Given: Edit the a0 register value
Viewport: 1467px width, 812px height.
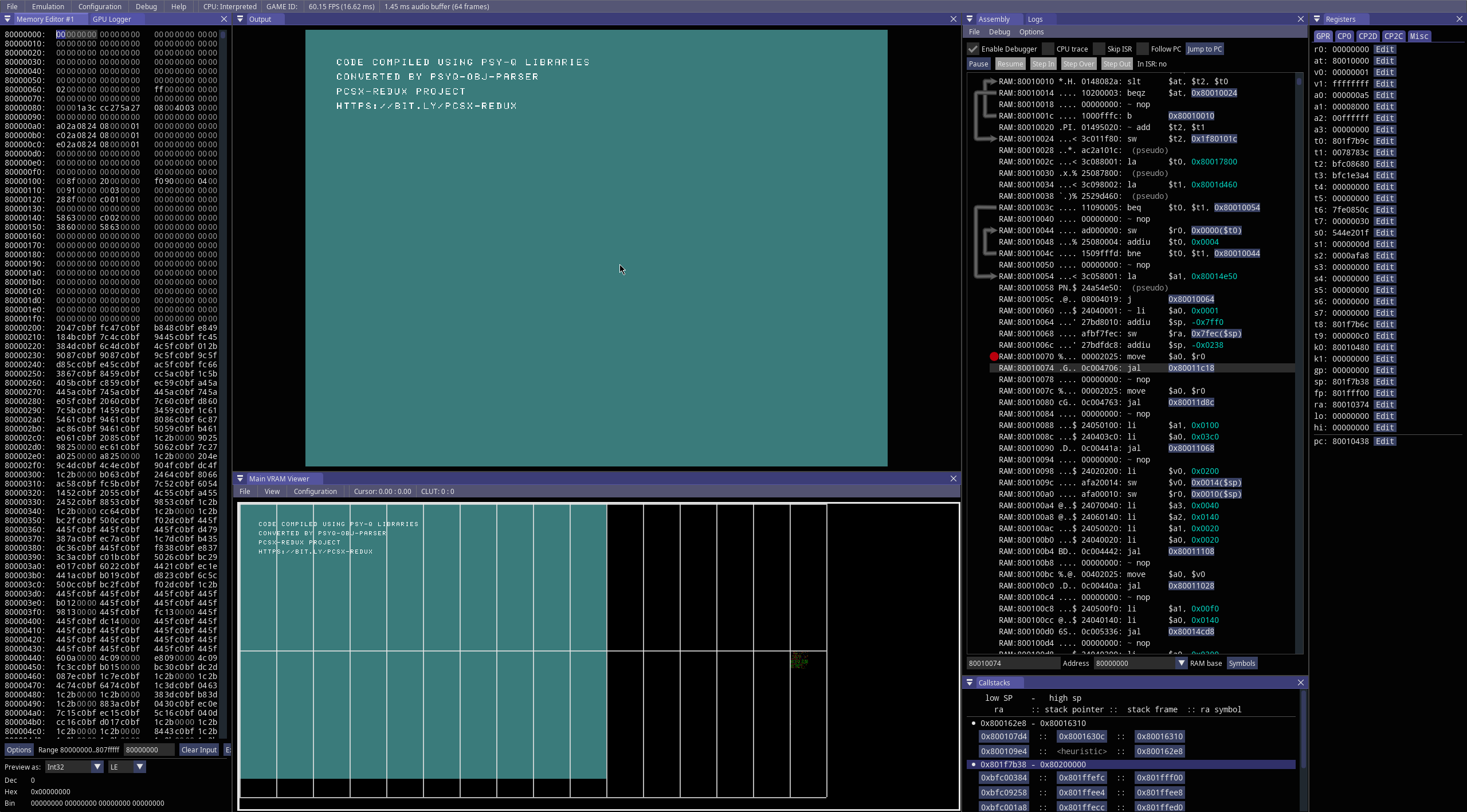Looking at the screenshot, I should [1384, 95].
